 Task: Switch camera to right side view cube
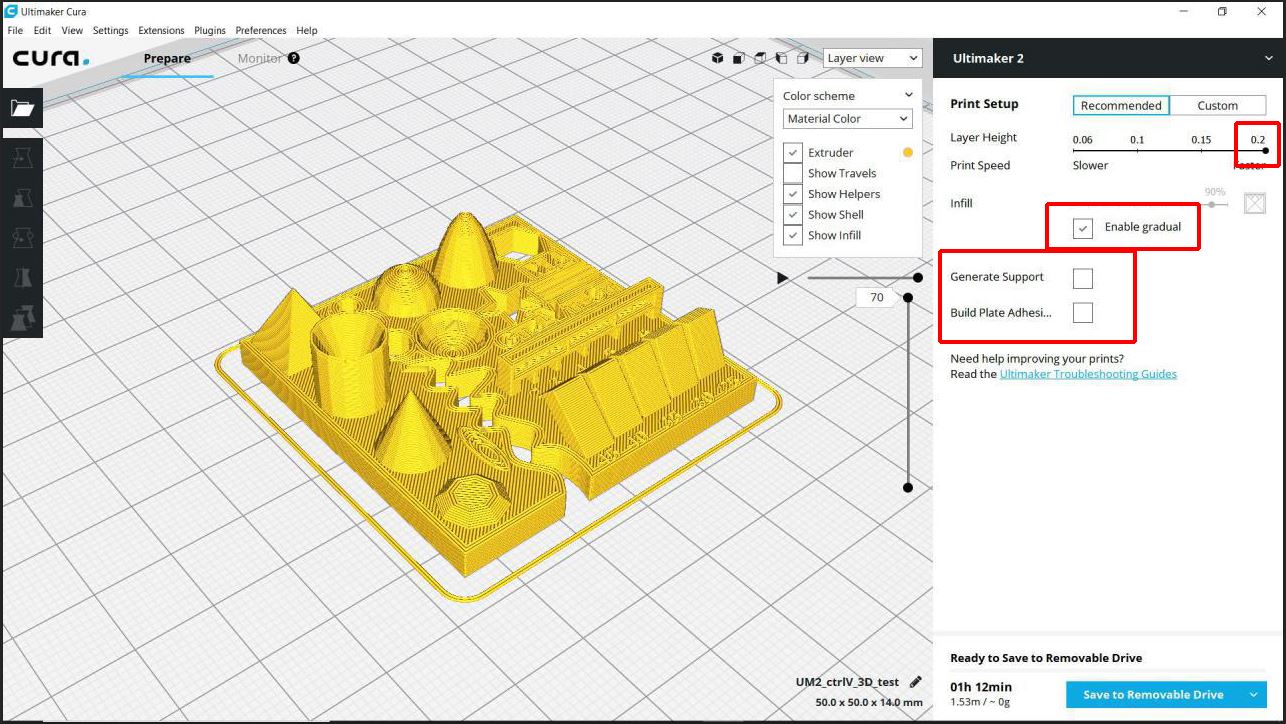click(802, 58)
